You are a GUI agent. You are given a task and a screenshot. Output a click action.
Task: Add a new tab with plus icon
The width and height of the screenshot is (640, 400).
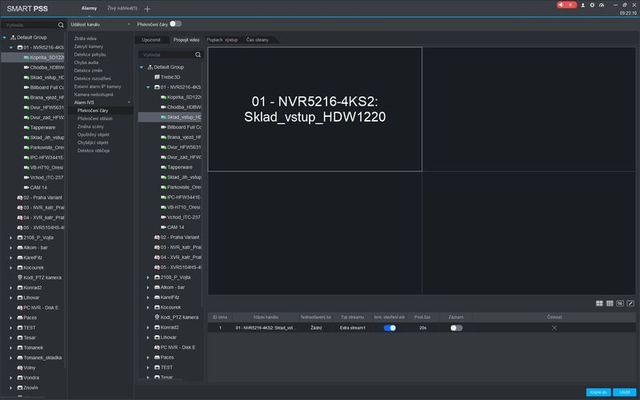tap(148, 8)
